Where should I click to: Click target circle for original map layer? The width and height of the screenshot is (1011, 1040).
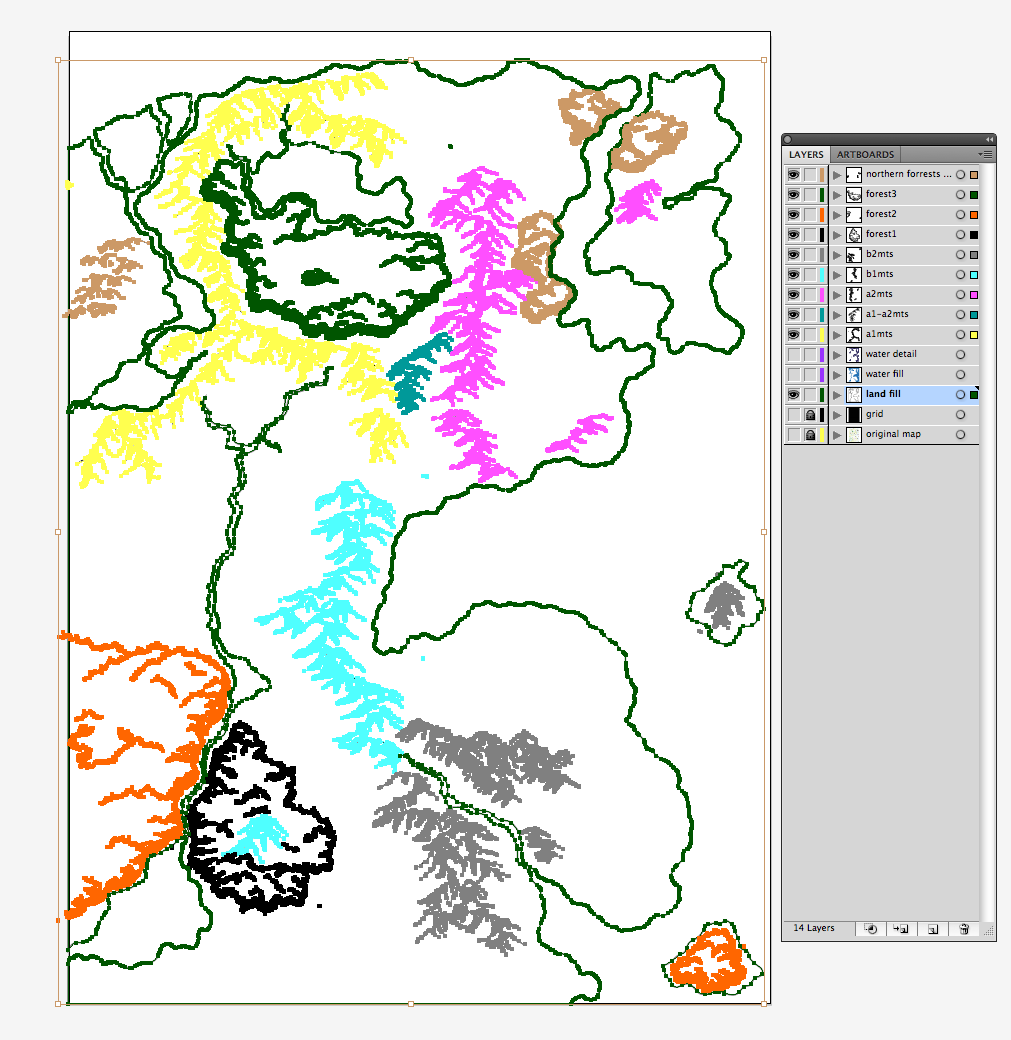pyautogui.click(x=960, y=434)
